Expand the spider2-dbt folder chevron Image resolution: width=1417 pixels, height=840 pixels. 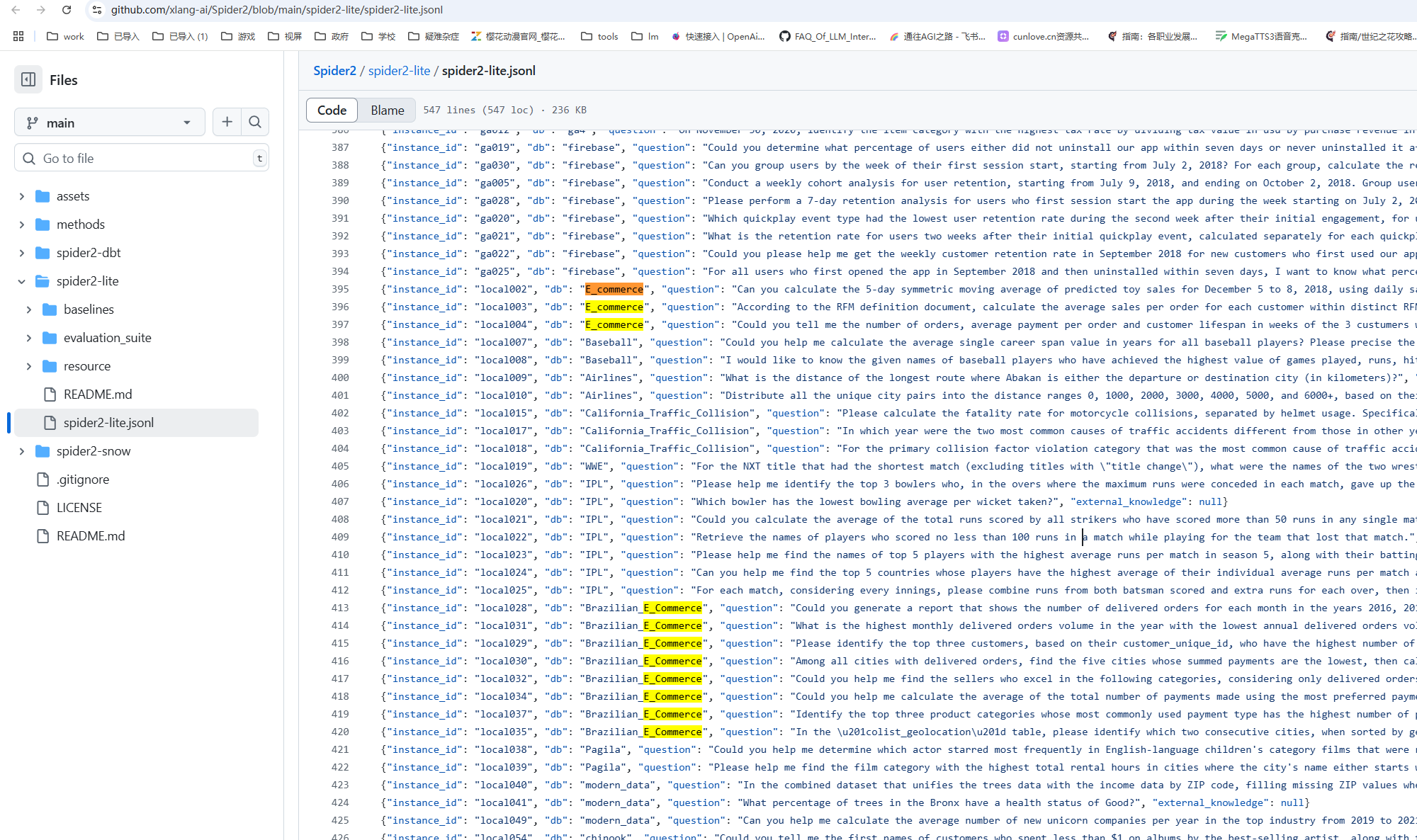[22, 253]
